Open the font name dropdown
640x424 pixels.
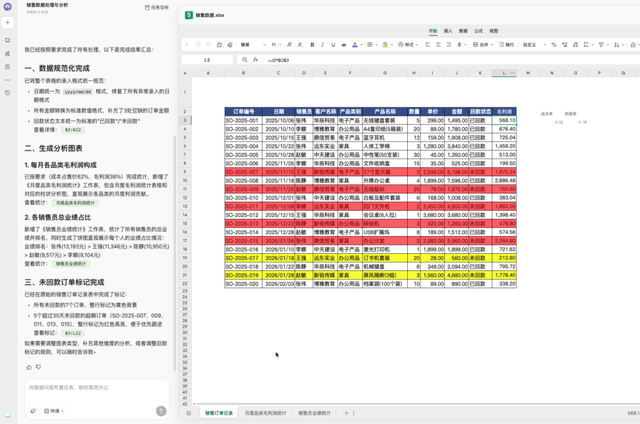(253, 44)
